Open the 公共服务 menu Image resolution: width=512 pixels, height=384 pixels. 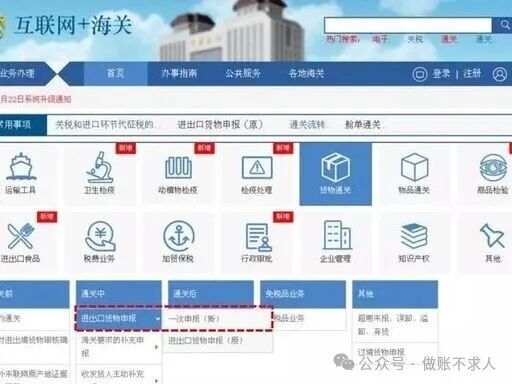(243, 73)
